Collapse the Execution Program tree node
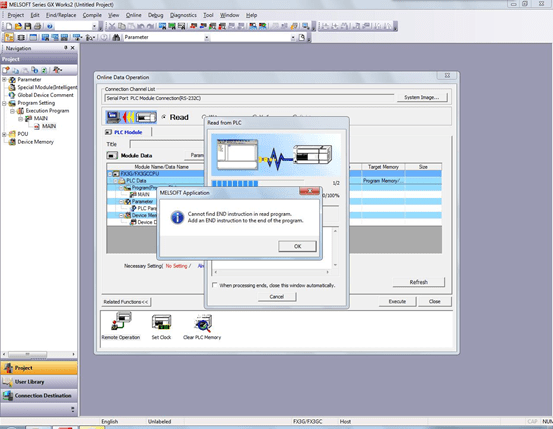 (x=12, y=111)
